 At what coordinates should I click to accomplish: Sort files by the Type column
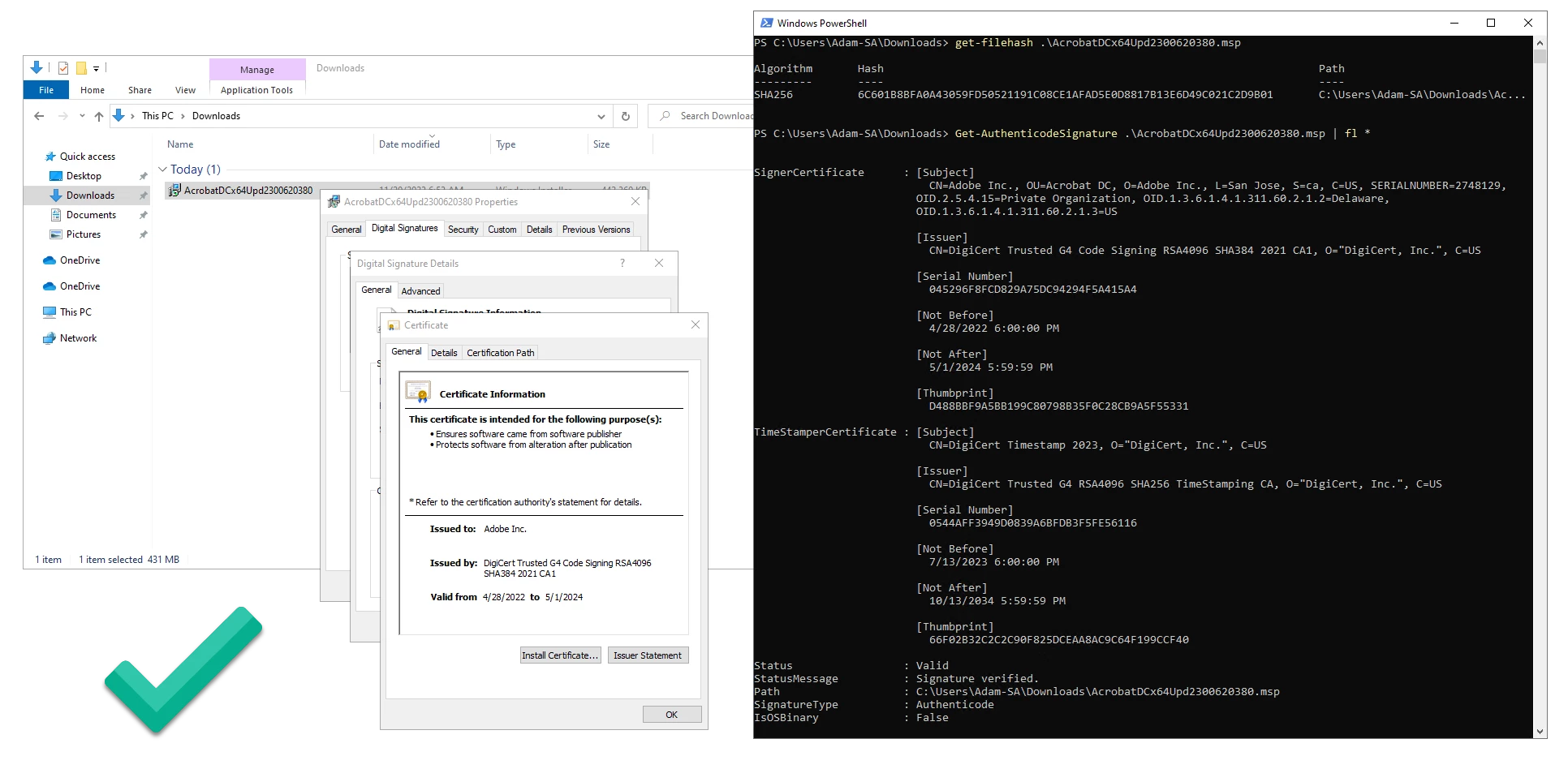click(x=506, y=144)
